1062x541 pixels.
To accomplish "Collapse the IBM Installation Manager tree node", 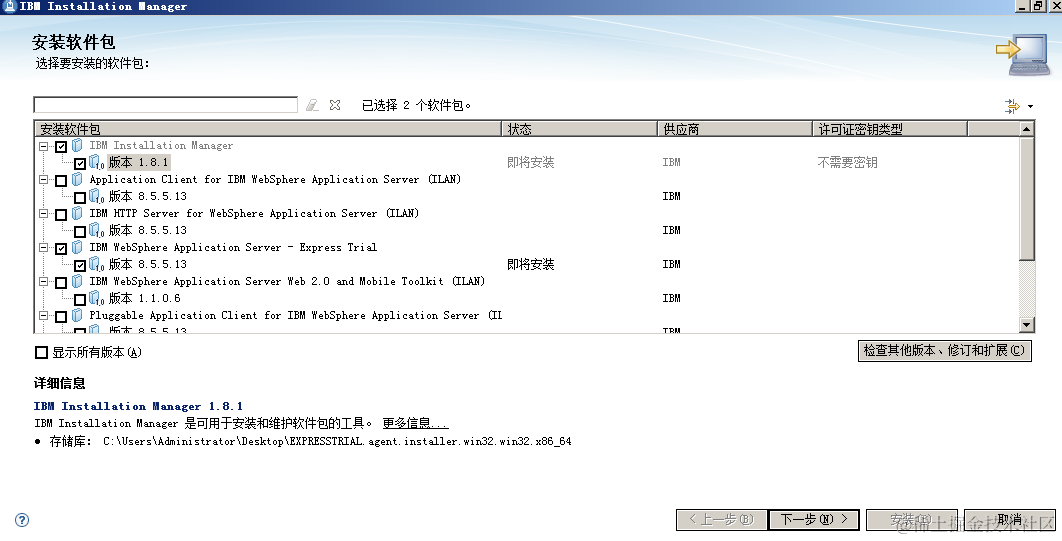I will click(x=44, y=146).
